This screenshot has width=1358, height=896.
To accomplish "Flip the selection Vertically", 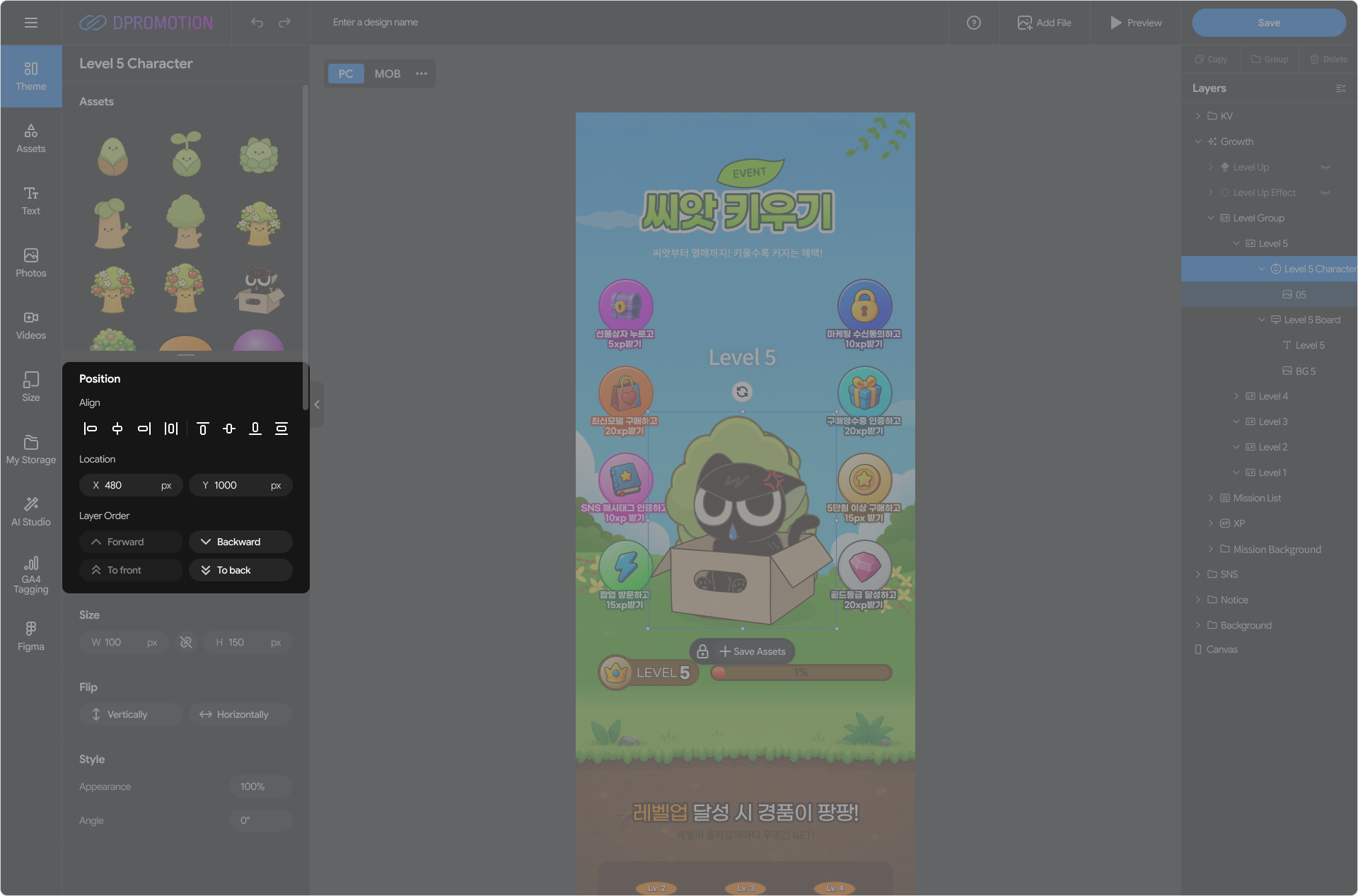I will tap(131, 714).
